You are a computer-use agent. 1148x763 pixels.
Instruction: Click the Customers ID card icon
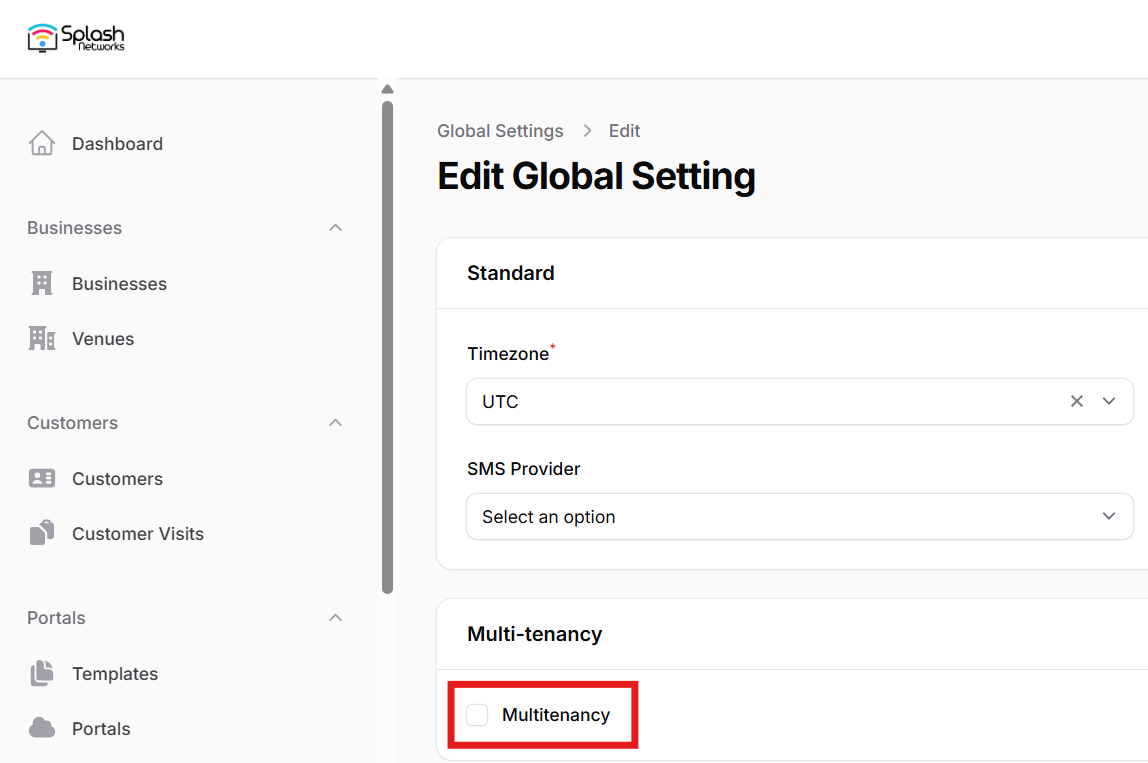pos(42,478)
